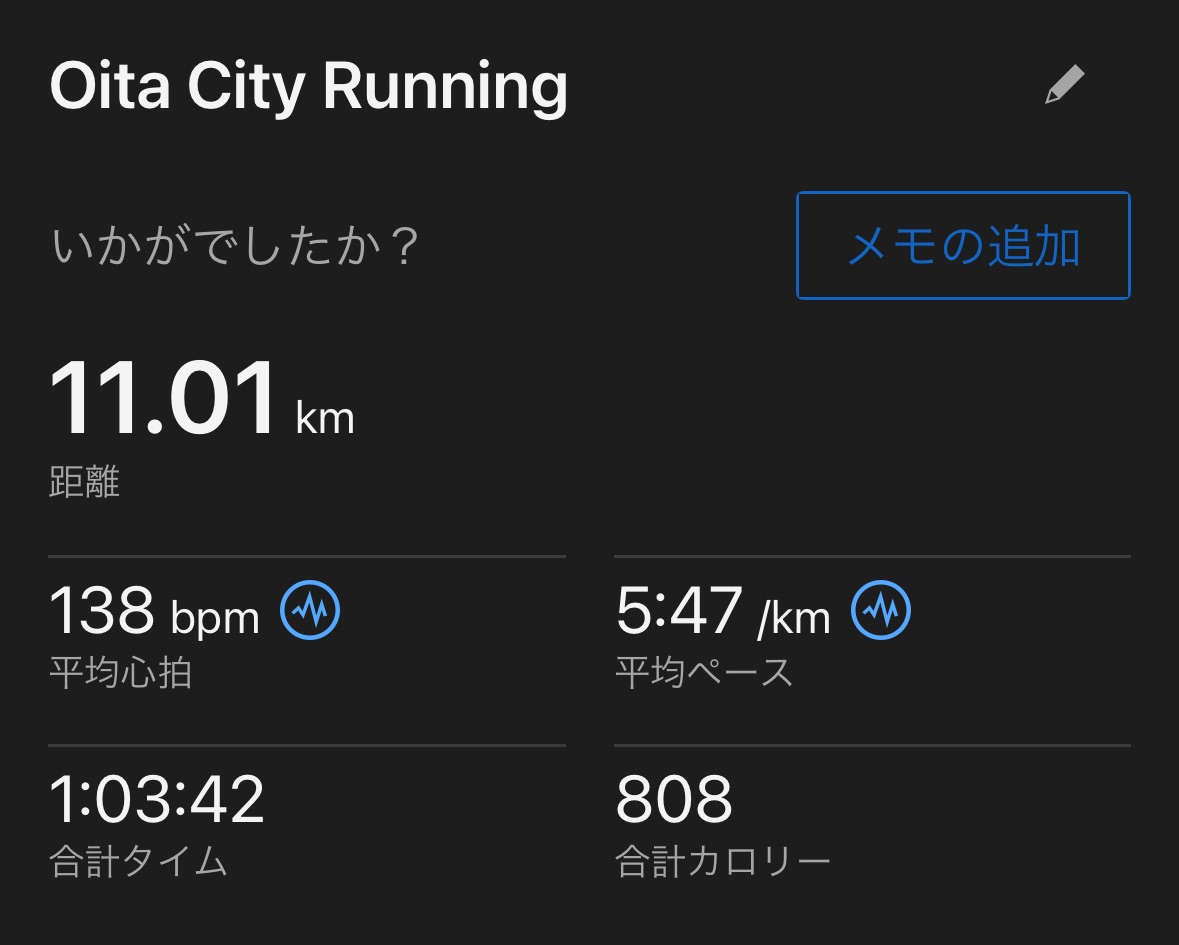This screenshot has width=1179, height=945.
Task: Tap the /km pace unit text
Action: click(x=794, y=619)
